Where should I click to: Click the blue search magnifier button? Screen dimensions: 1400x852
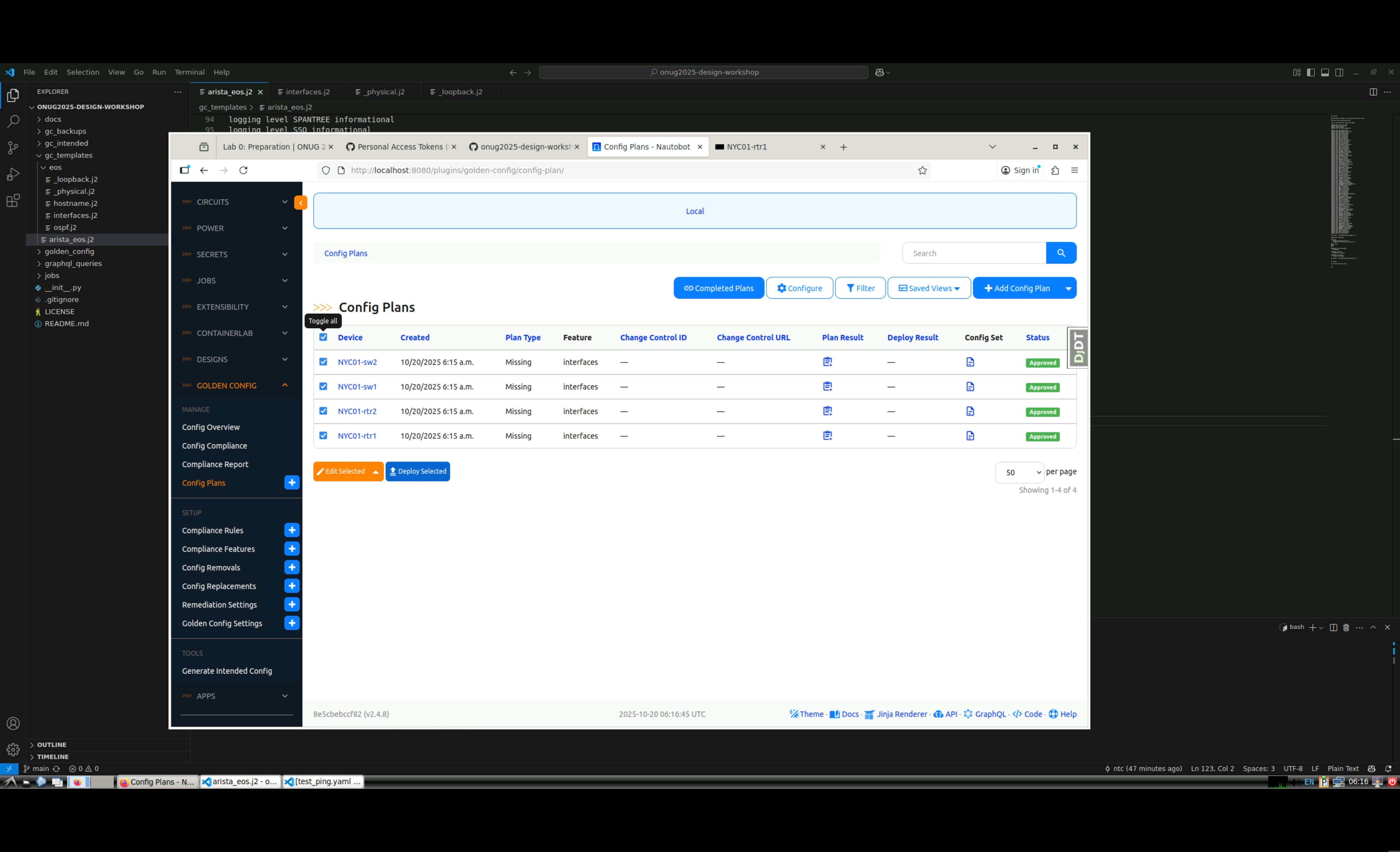(1060, 253)
